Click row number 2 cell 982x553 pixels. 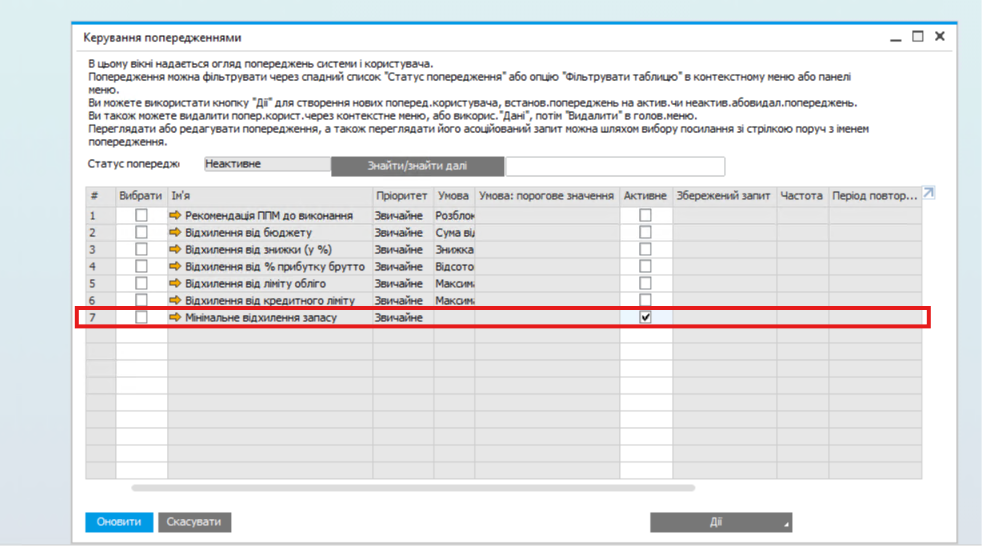(x=100, y=232)
